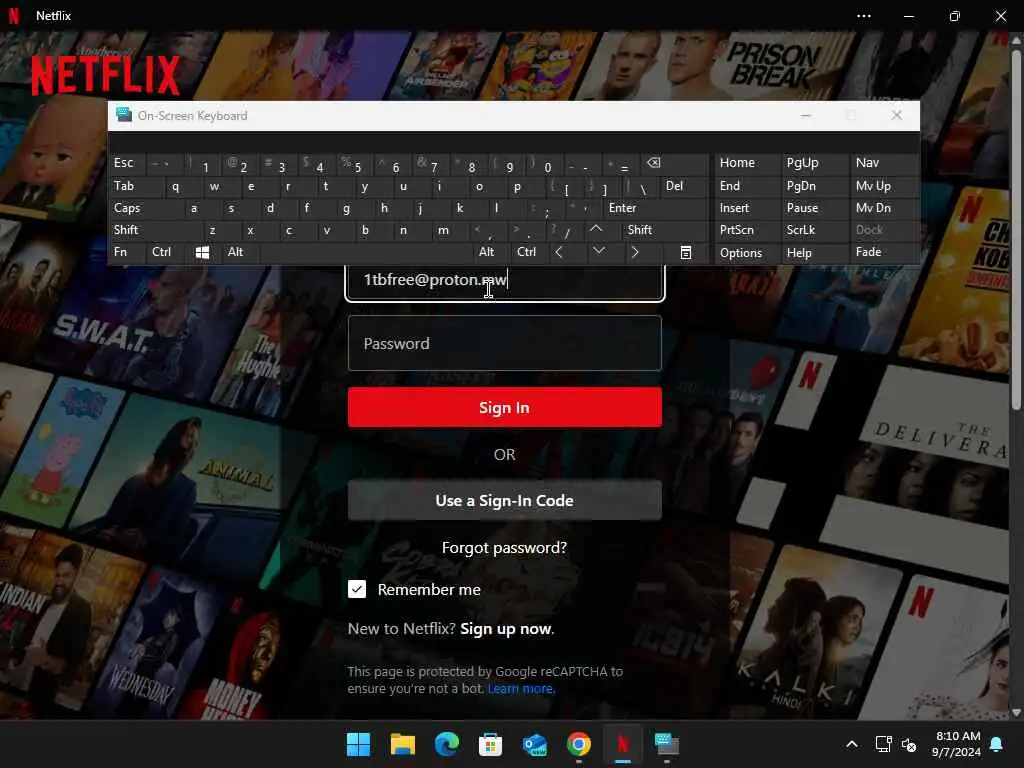Open notifications bell in system tray
The image size is (1024, 768).
(997, 744)
